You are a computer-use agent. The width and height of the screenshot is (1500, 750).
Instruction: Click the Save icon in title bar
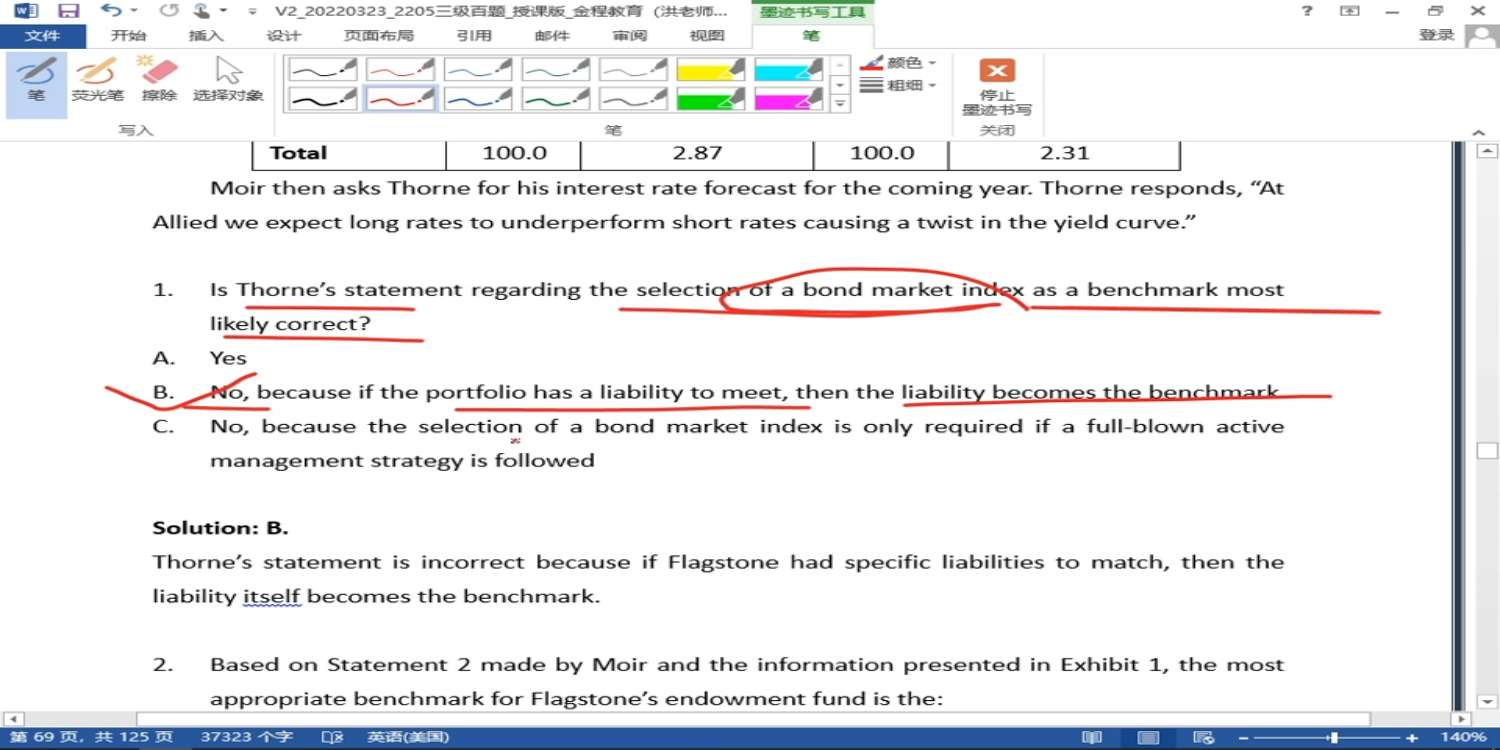tap(68, 11)
